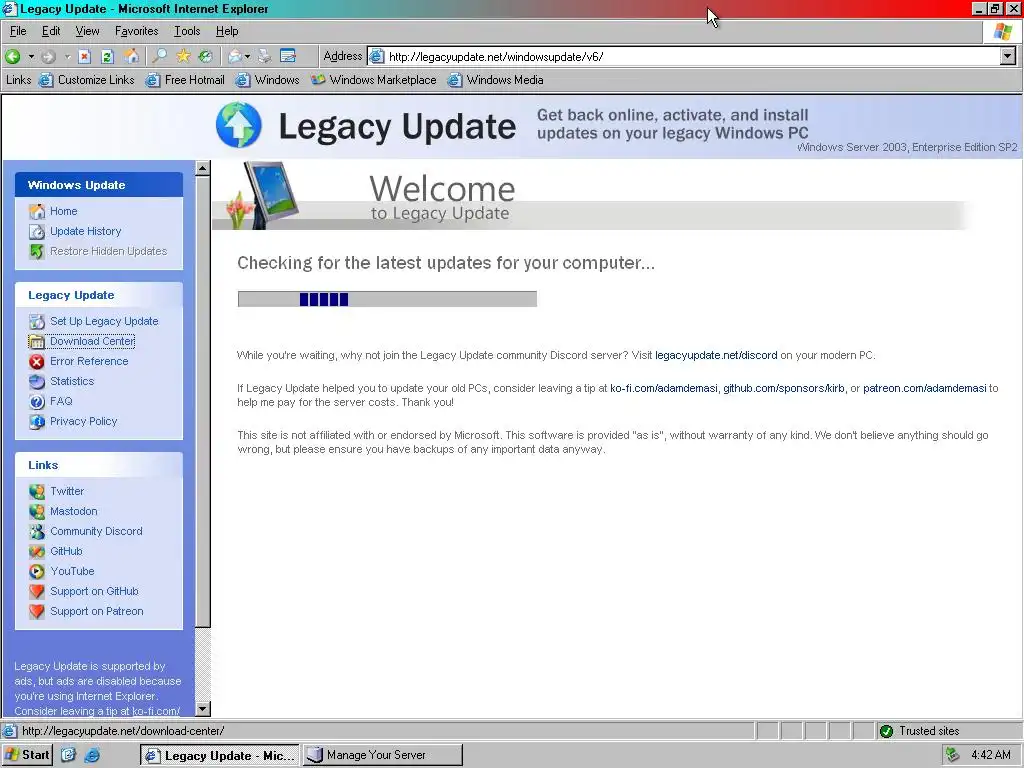
Task: Click the Edit page toolbar icon
Action: click(x=288, y=57)
